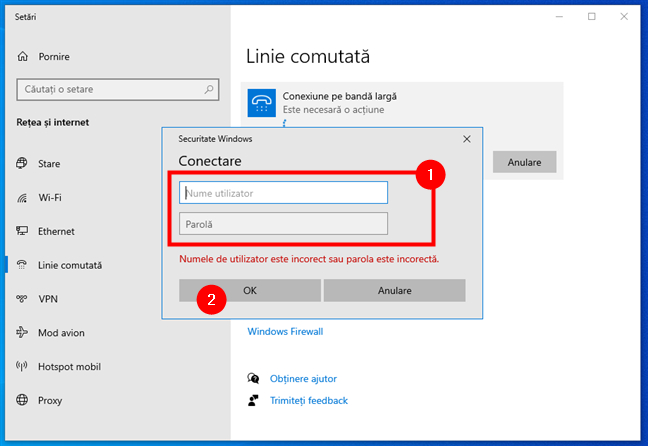The height and width of the screenshot is (446, 648).
Task: Click into the Parolă password field
Action: 283,224
